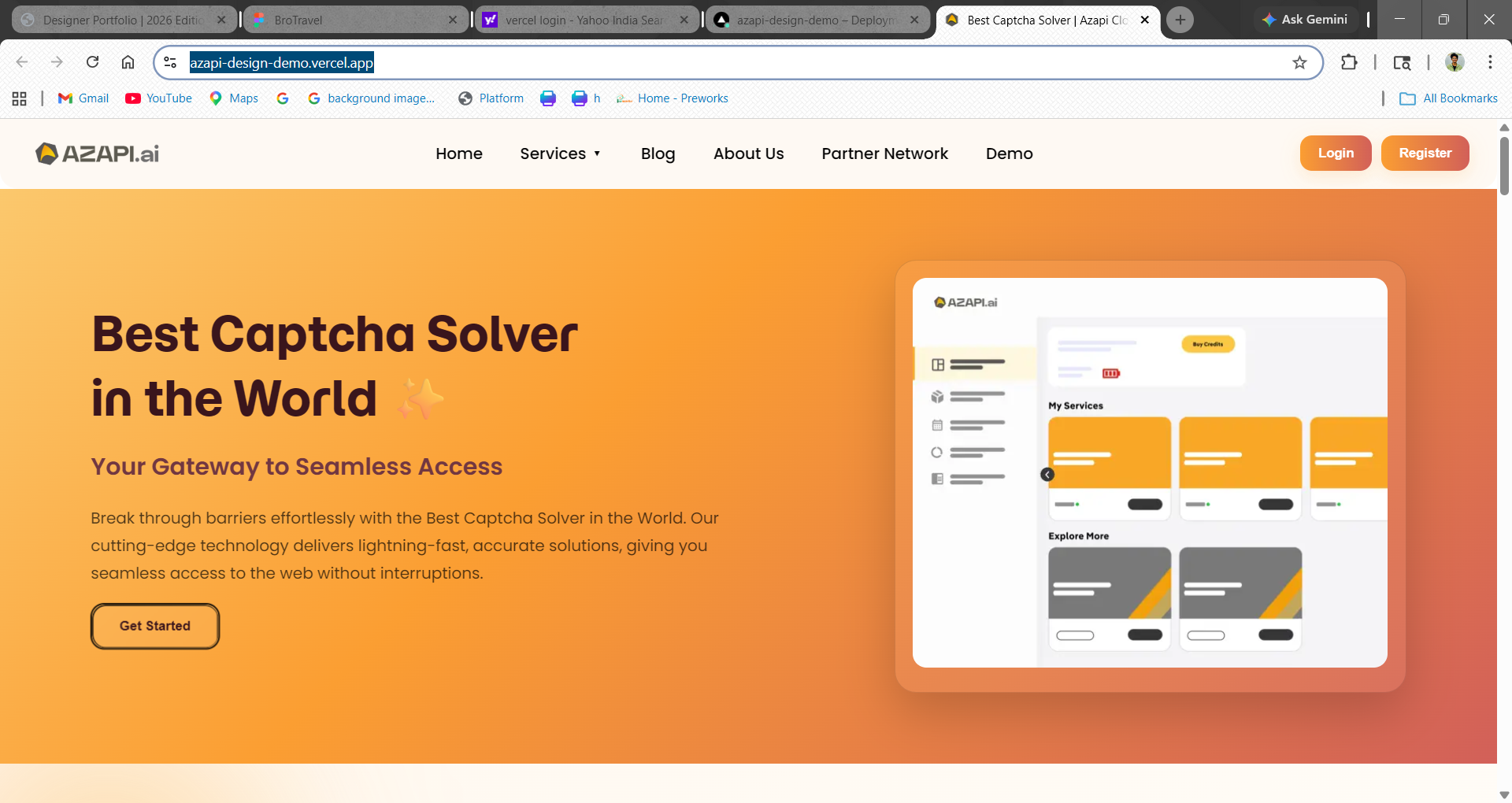Open Maps bookmark
This screenshot has height=803, width=1512.
[x=234, y=98]
